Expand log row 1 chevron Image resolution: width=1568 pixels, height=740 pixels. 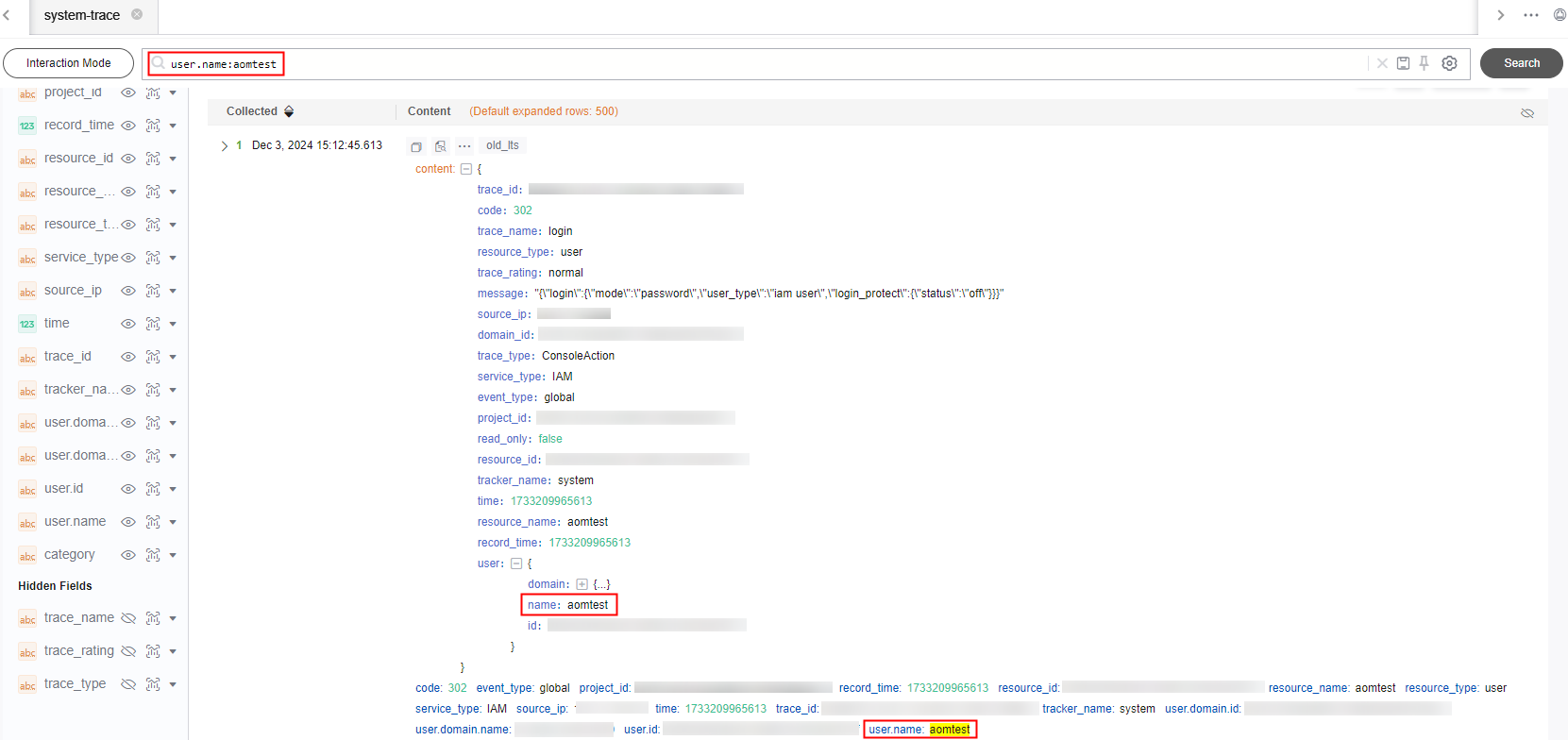click(224, 146)
